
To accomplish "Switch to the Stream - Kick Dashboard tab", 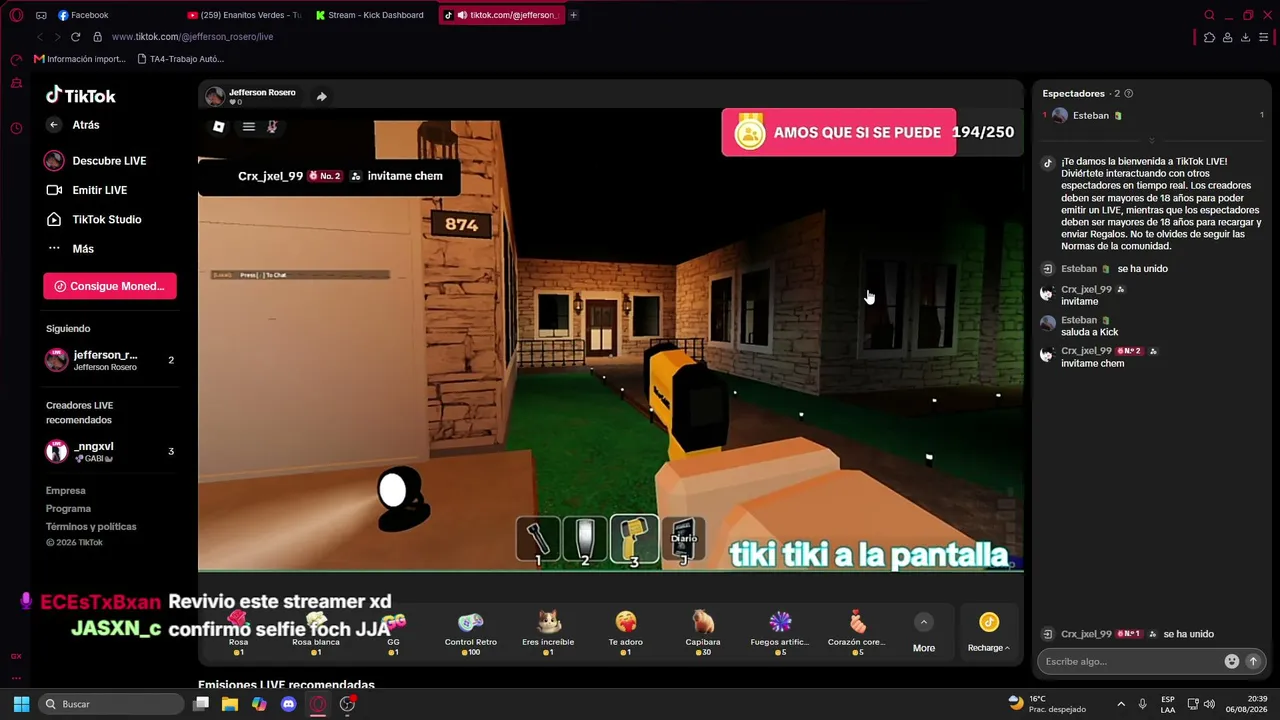I will tap(370, 15).
